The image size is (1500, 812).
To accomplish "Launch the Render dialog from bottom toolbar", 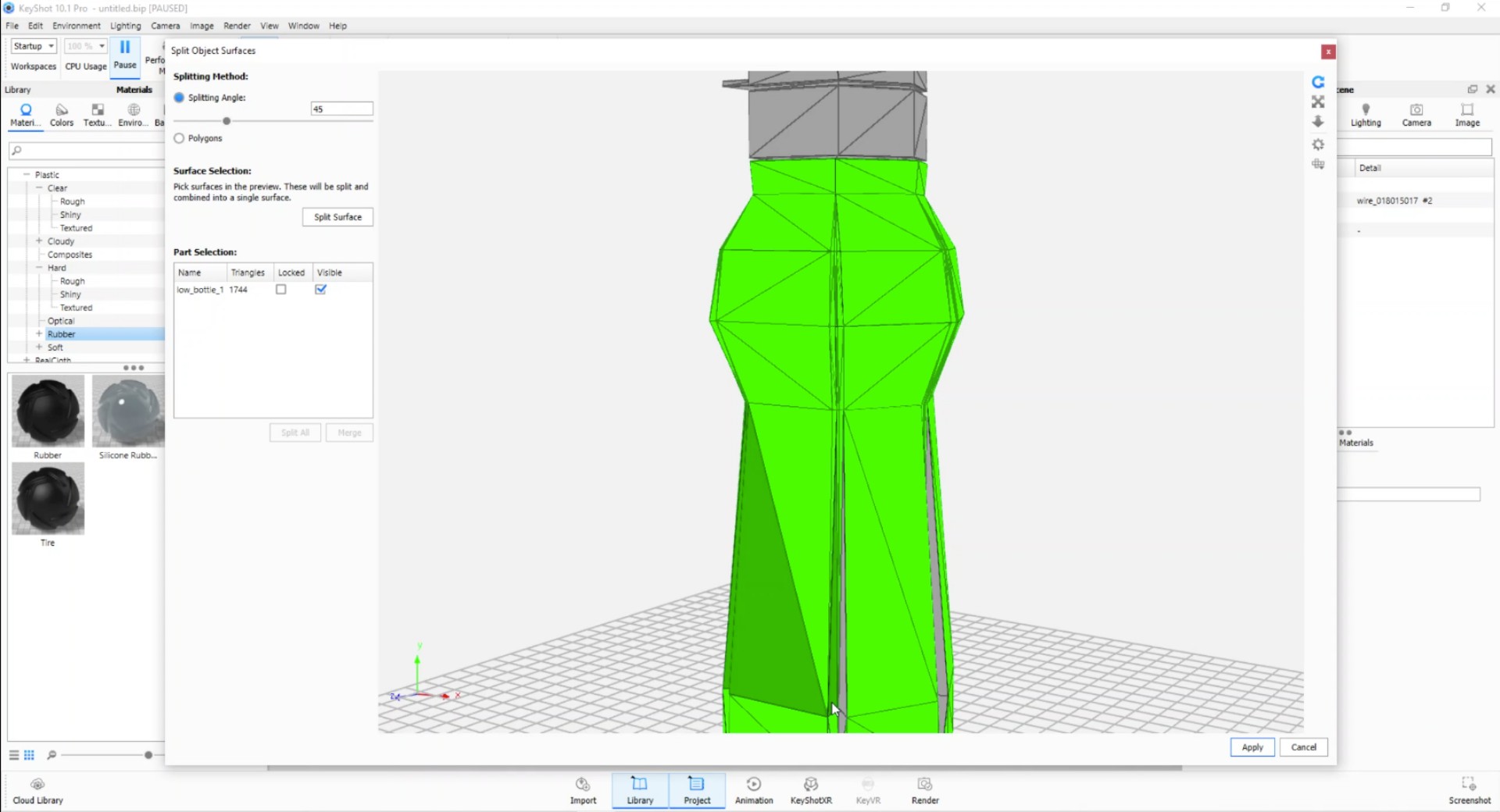I will pos(924,789).
